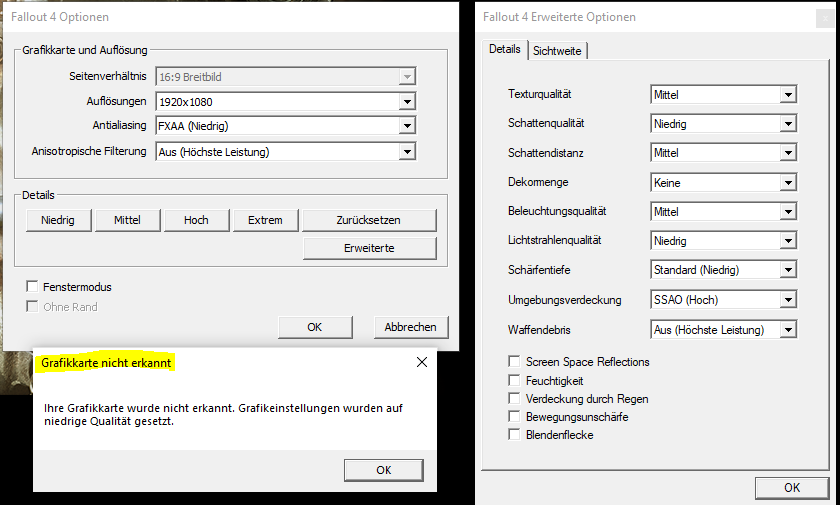
Task: Click the Fallout 4 Optionen title bar
Action: [x=230, y=17]
